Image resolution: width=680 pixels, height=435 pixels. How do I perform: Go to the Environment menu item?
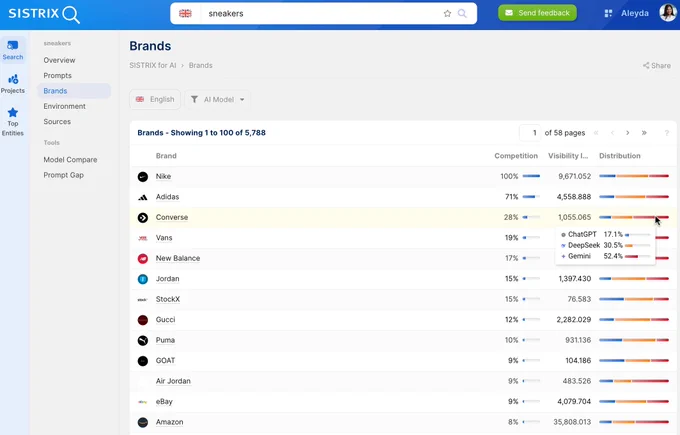point(64,106)
